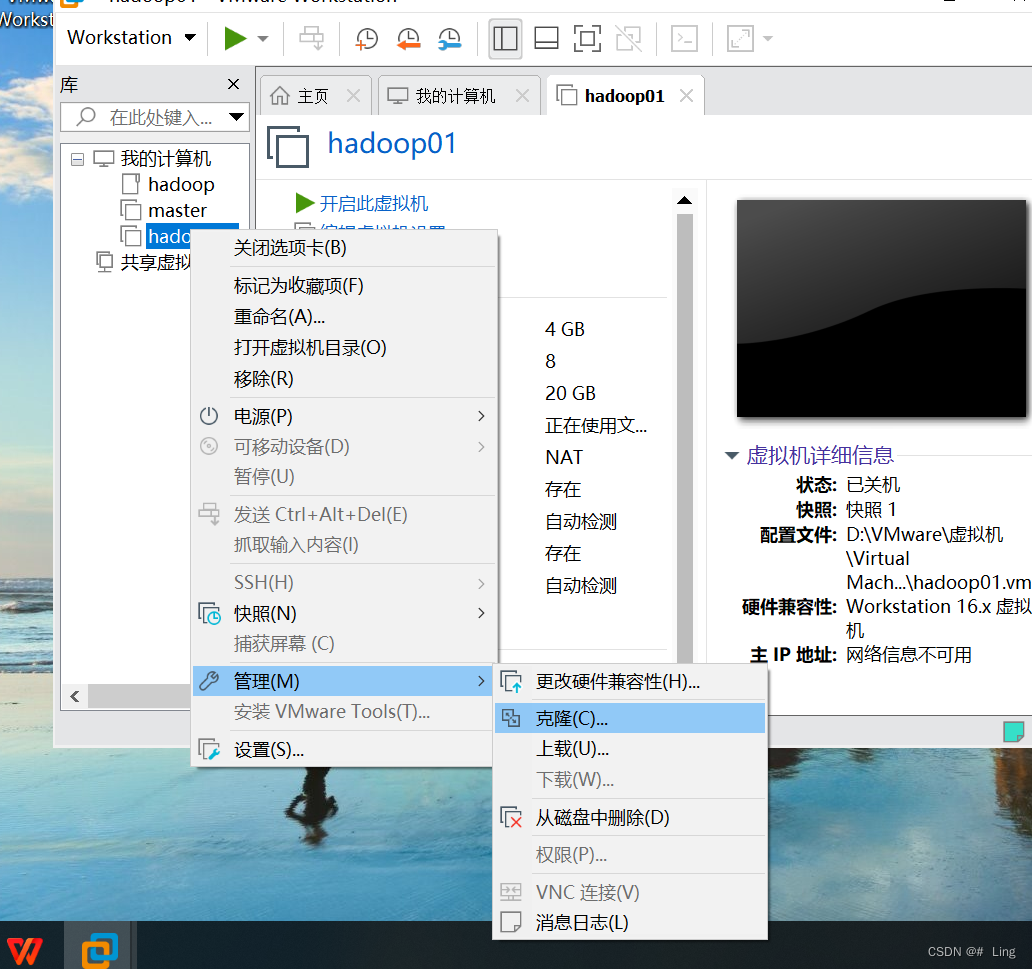Close the hadoop01 tab
The image size is (1032, 969).
coord(686,96)
